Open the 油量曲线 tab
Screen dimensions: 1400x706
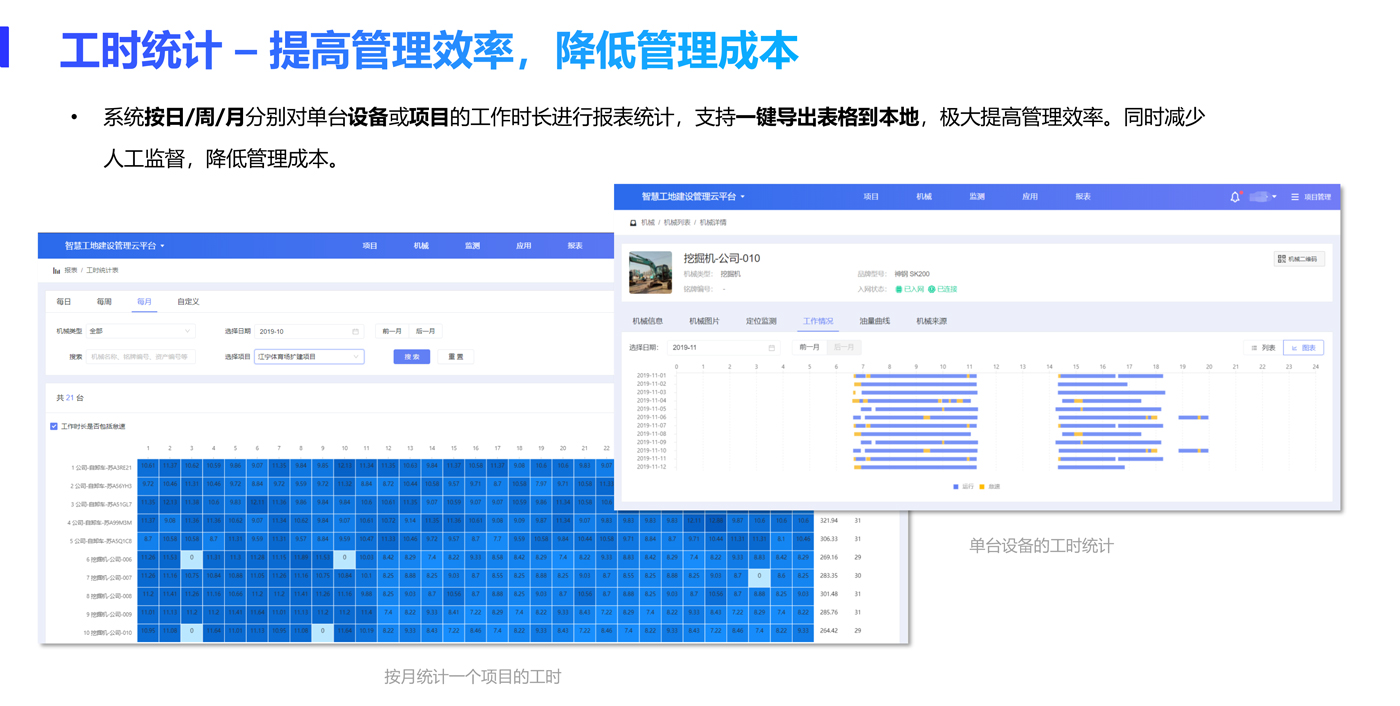coord(874,321)
